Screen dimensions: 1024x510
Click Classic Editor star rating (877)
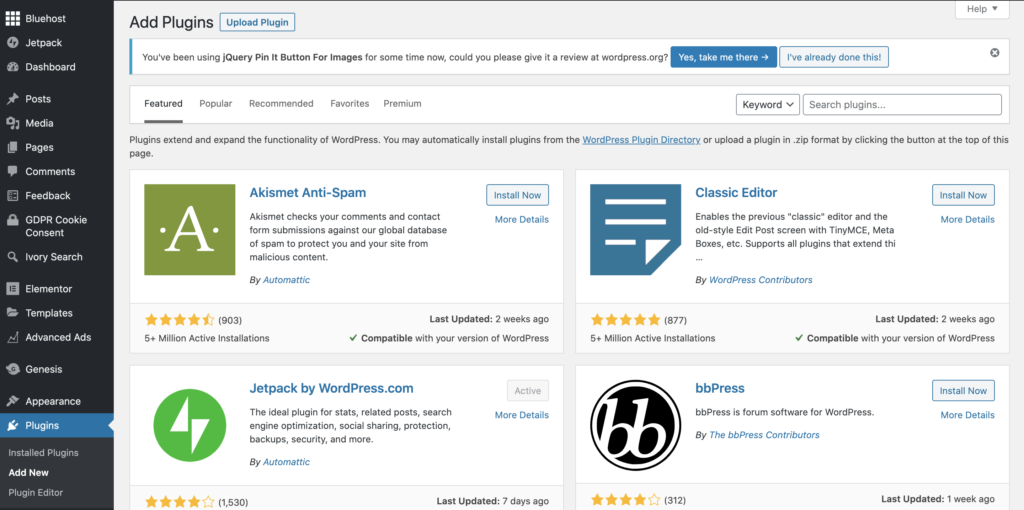coord(626,320)
